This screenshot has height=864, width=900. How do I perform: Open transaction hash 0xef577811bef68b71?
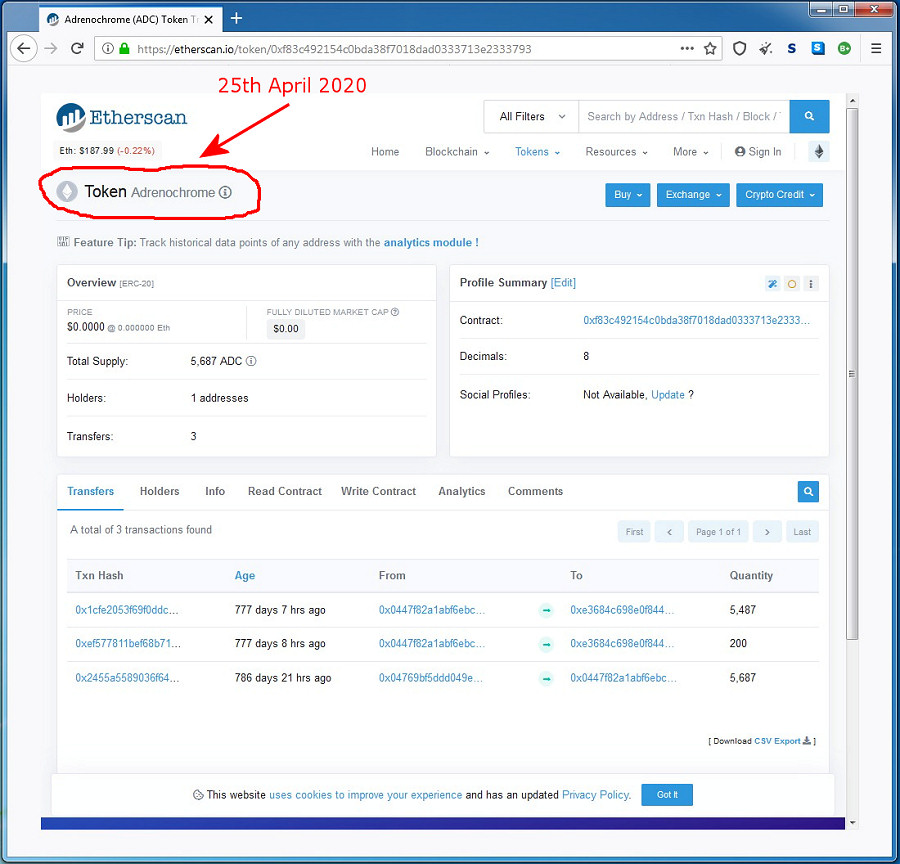128,643
